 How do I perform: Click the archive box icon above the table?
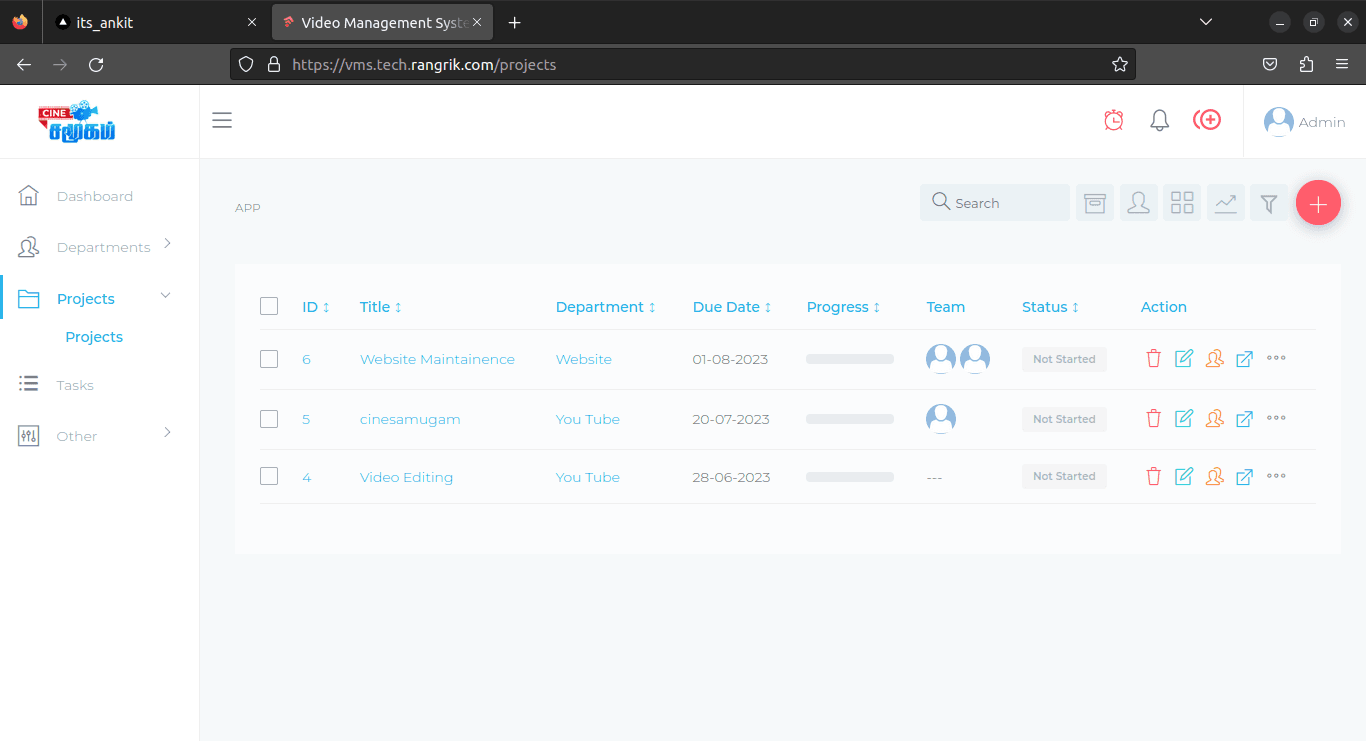coord(1094,202)
